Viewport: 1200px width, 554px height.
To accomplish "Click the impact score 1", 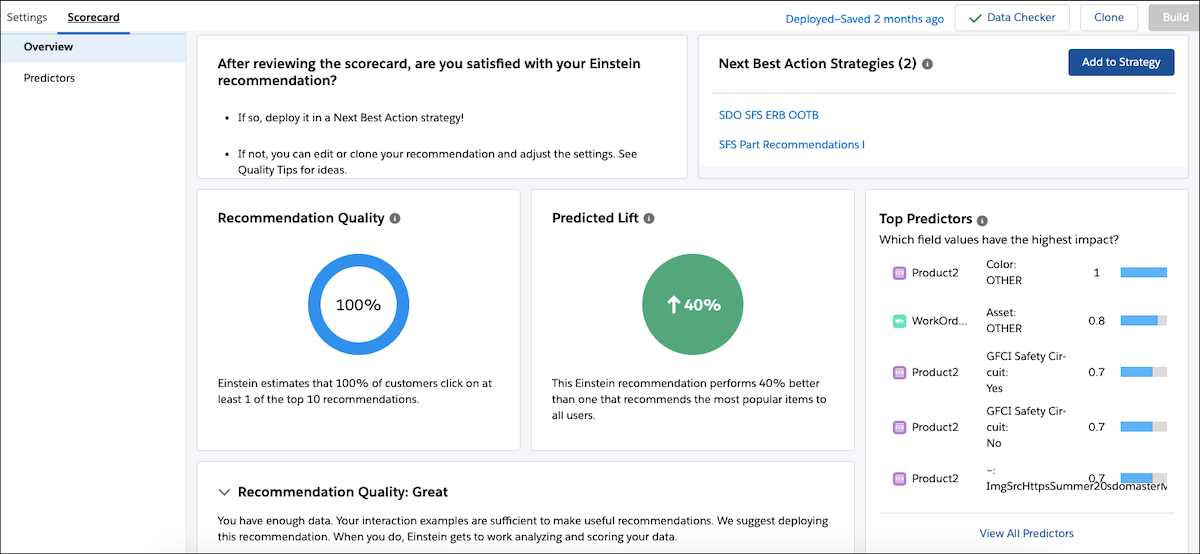I will coord(1096,272).
